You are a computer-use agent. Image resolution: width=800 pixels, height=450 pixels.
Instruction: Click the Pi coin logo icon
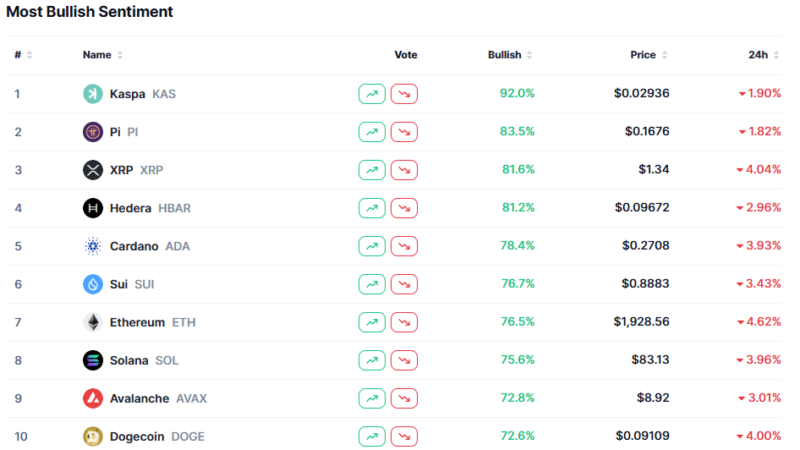tap(92, 132)
